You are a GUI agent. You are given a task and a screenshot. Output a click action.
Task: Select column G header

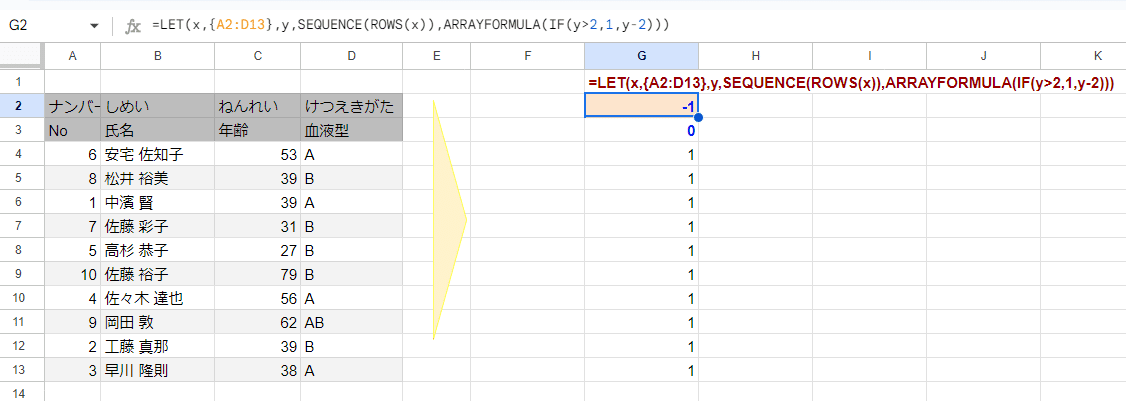[x=641, y=56]
